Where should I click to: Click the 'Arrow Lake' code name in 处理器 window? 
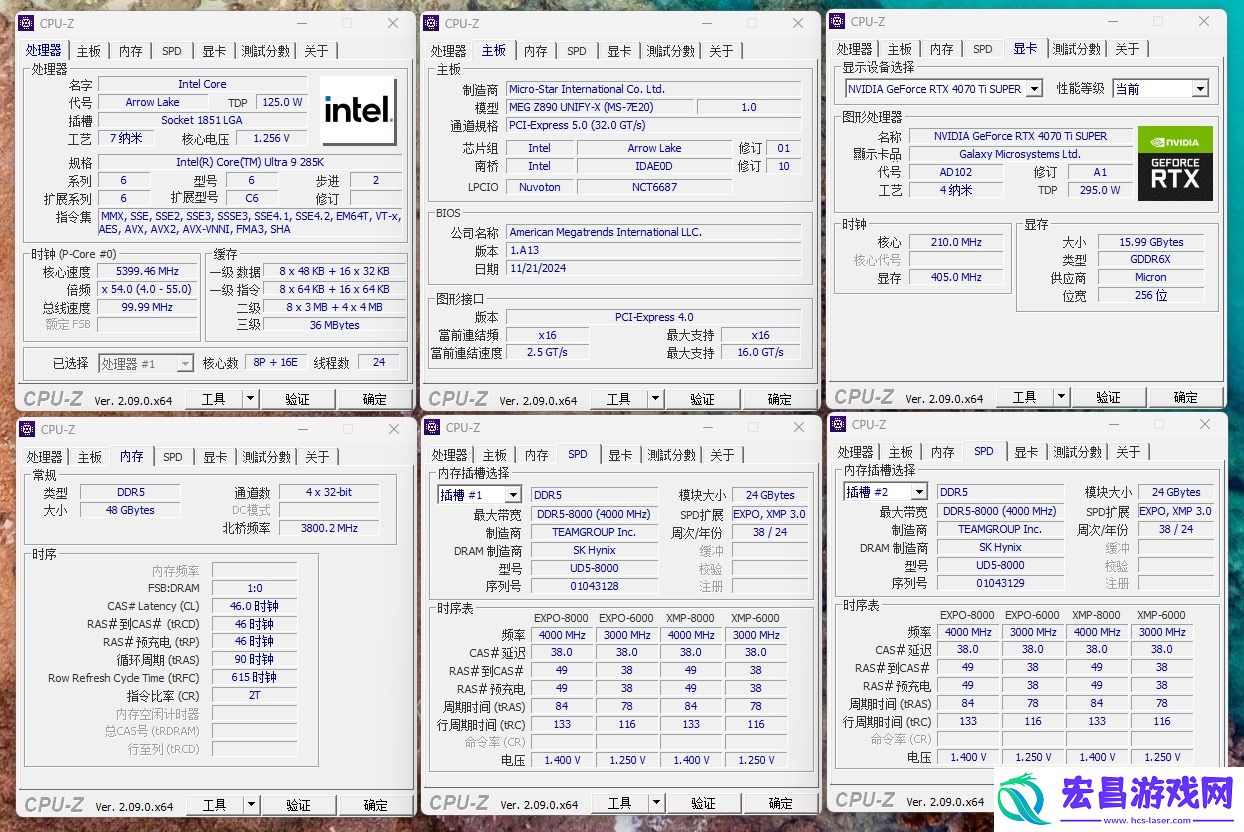153,102
